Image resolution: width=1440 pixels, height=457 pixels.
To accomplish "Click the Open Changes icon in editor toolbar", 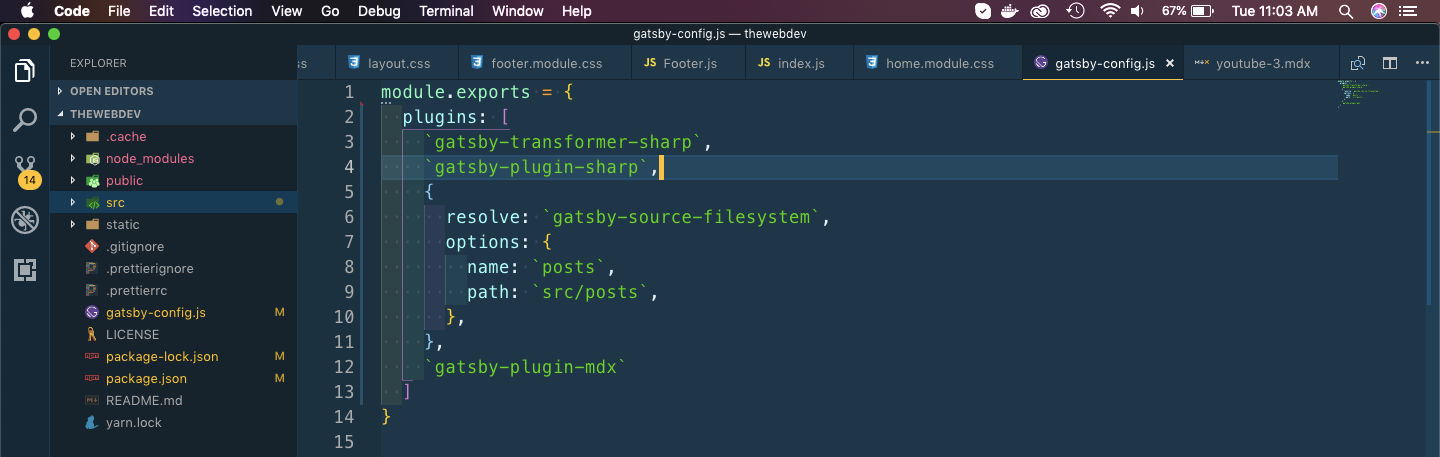I will (1358, 63).
